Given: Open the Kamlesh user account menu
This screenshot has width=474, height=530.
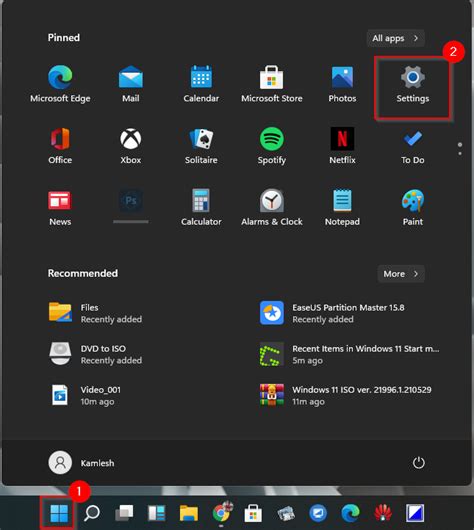Looking at the screenshot, I should (81, 463).
